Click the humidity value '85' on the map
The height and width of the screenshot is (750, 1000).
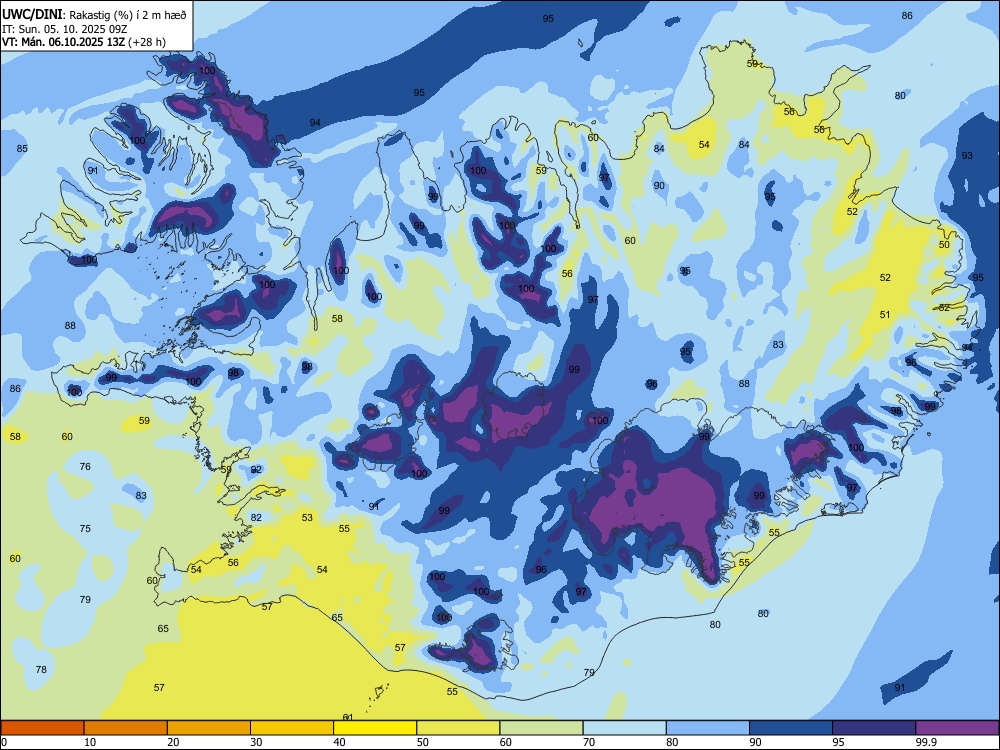[22, 149]
